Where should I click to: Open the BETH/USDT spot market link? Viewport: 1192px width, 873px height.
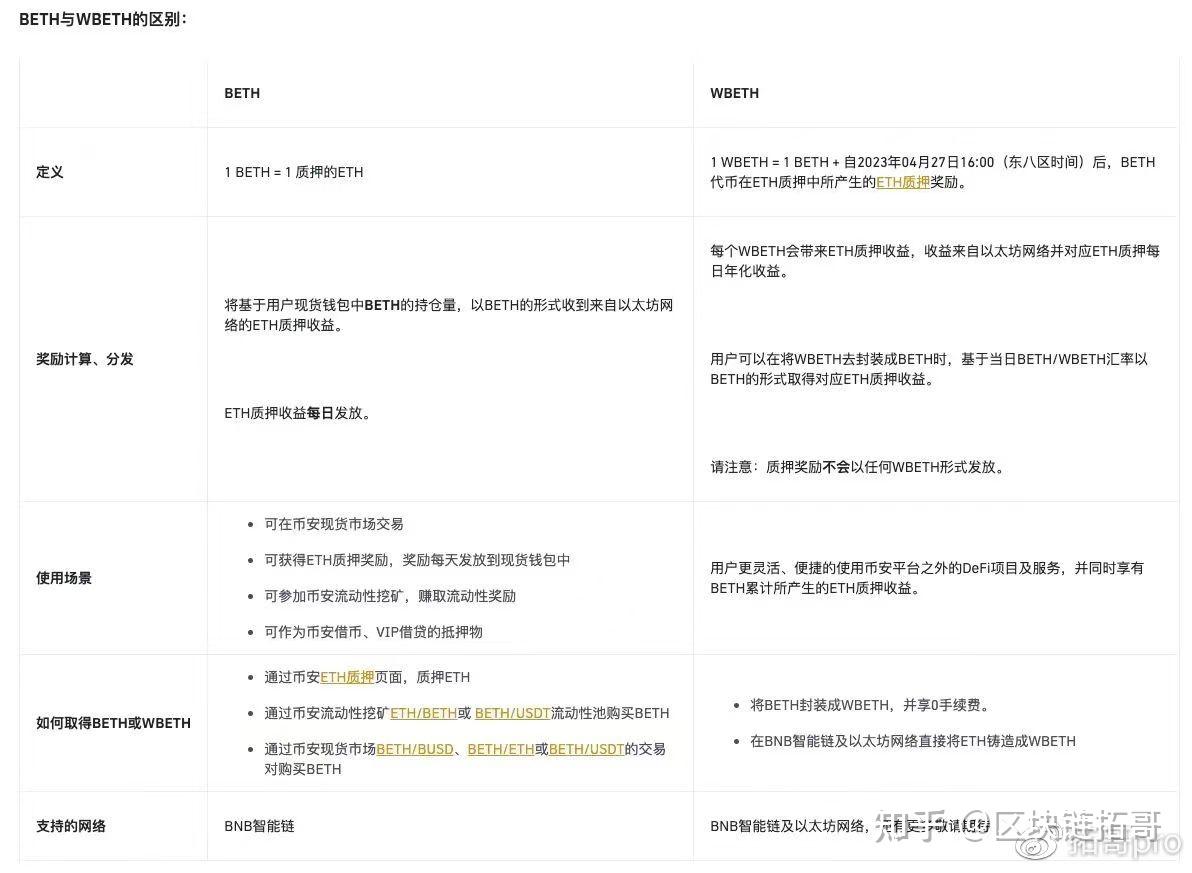(587, 748)
